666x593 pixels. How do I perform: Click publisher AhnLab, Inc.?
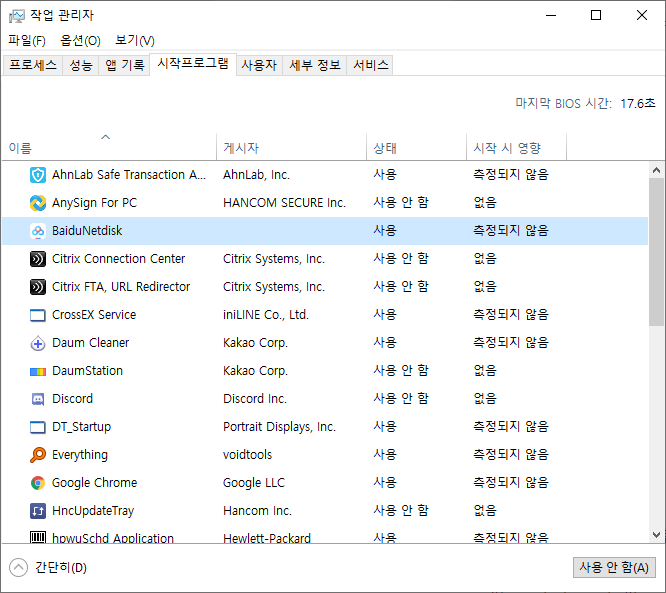click(257, 175)
